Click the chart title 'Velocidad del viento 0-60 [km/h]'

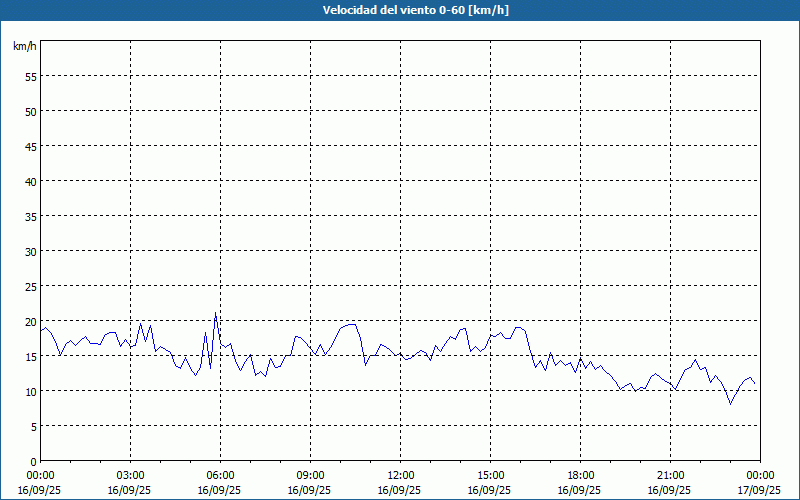pyautogui.click(x=400, y=11)
